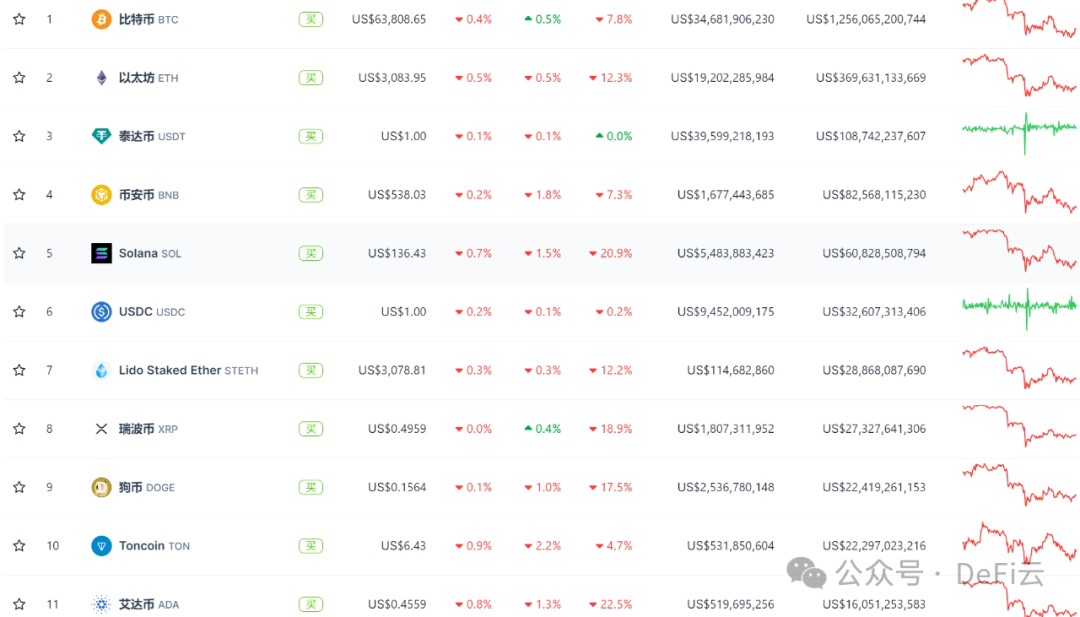Image resolution: width=1080 pixels, height=617 pixels.
Task: Click the Tether USDT coin icon
Action: 101,136
